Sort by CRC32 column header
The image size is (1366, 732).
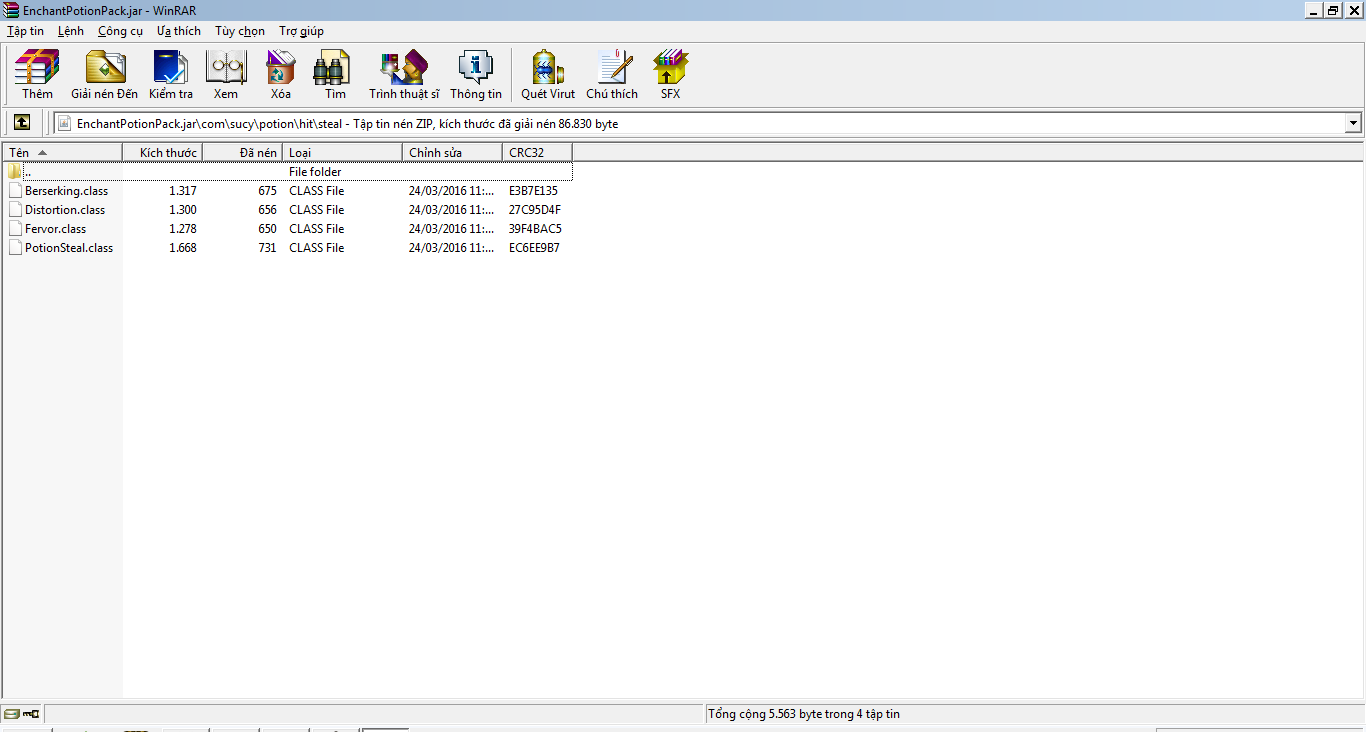pos(538,152)
